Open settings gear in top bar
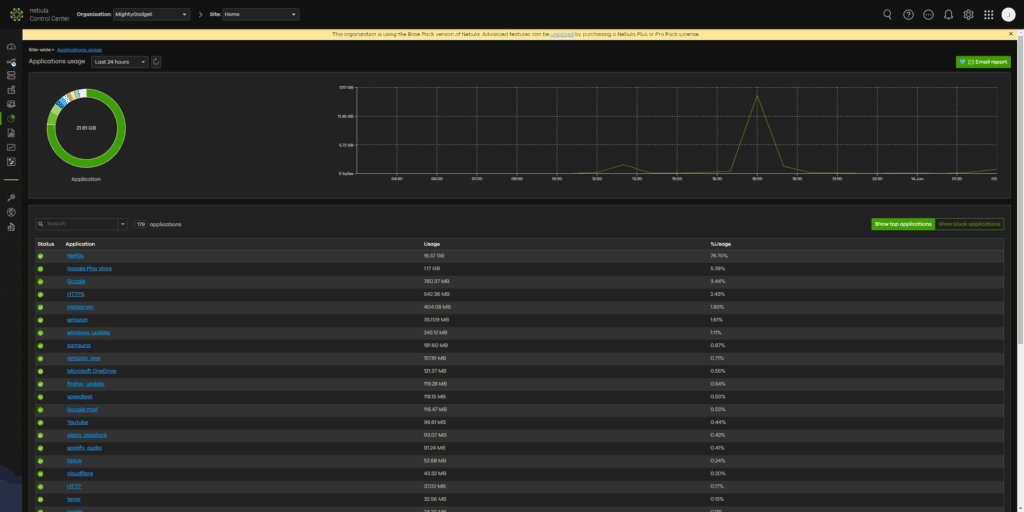 tap(968, 15)
